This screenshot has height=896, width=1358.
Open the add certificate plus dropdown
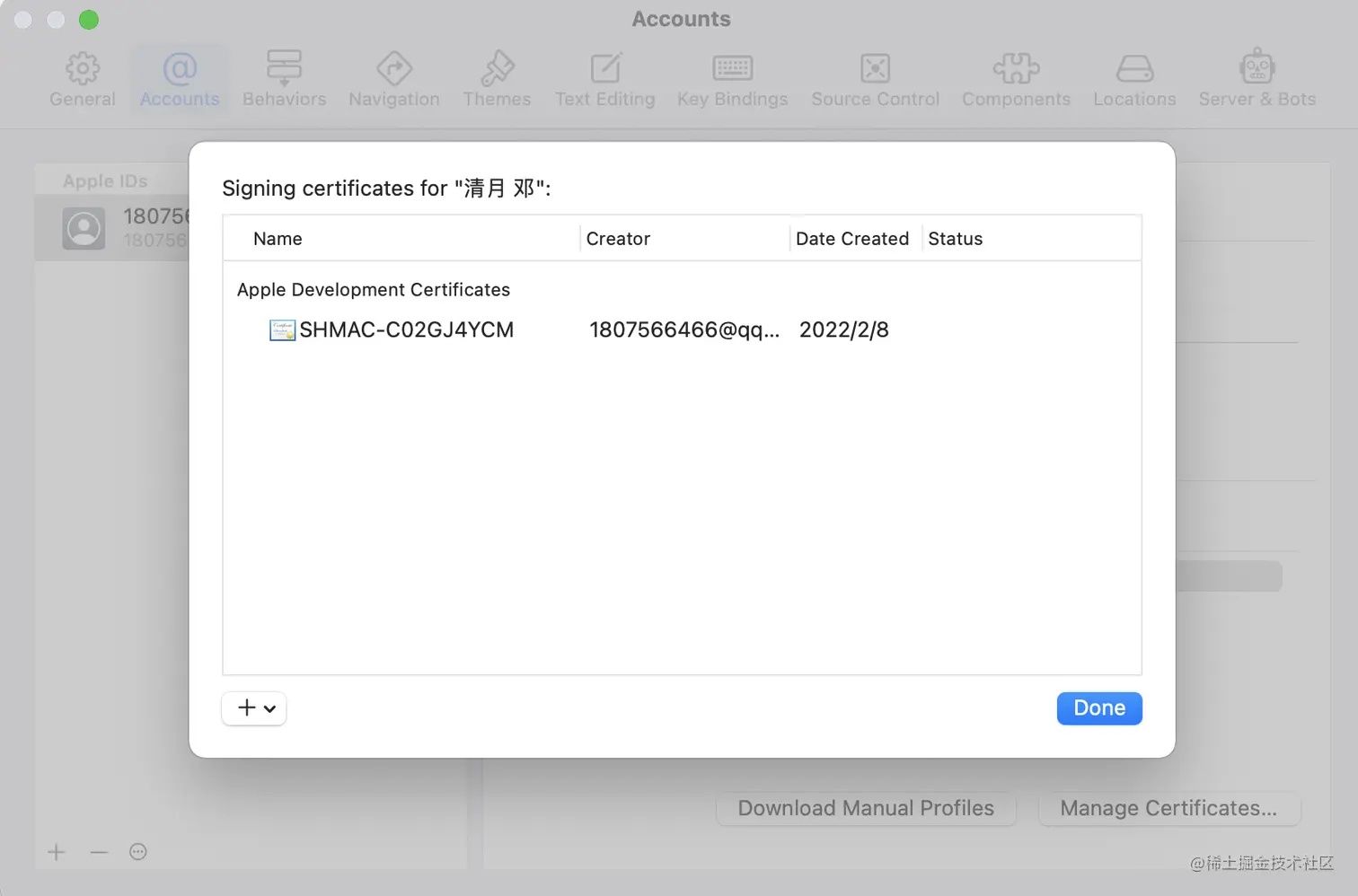(254, 708)
